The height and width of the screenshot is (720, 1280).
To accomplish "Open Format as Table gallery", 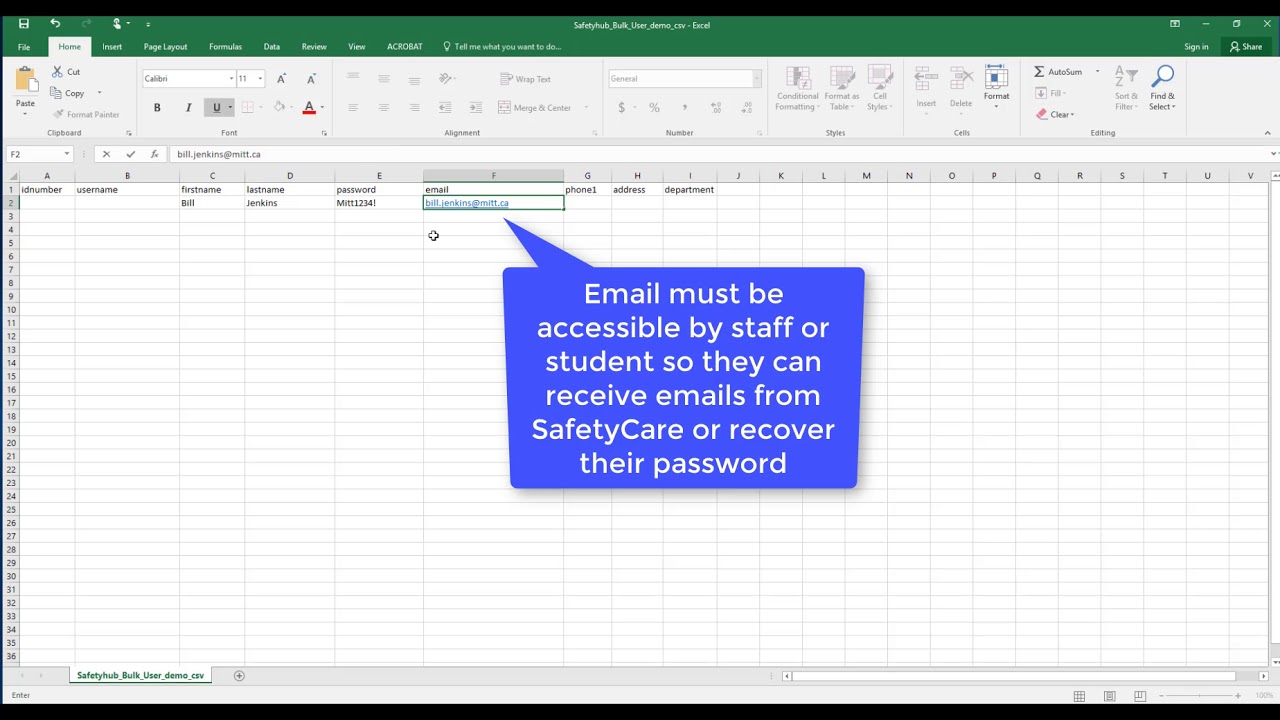I will pos(842,89).
